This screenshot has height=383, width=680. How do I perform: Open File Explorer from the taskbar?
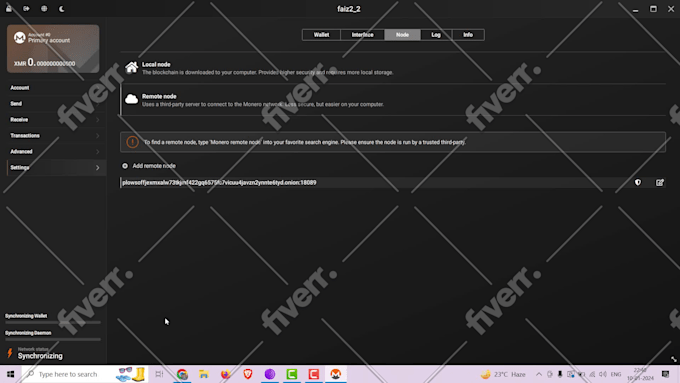click(204, 374)
